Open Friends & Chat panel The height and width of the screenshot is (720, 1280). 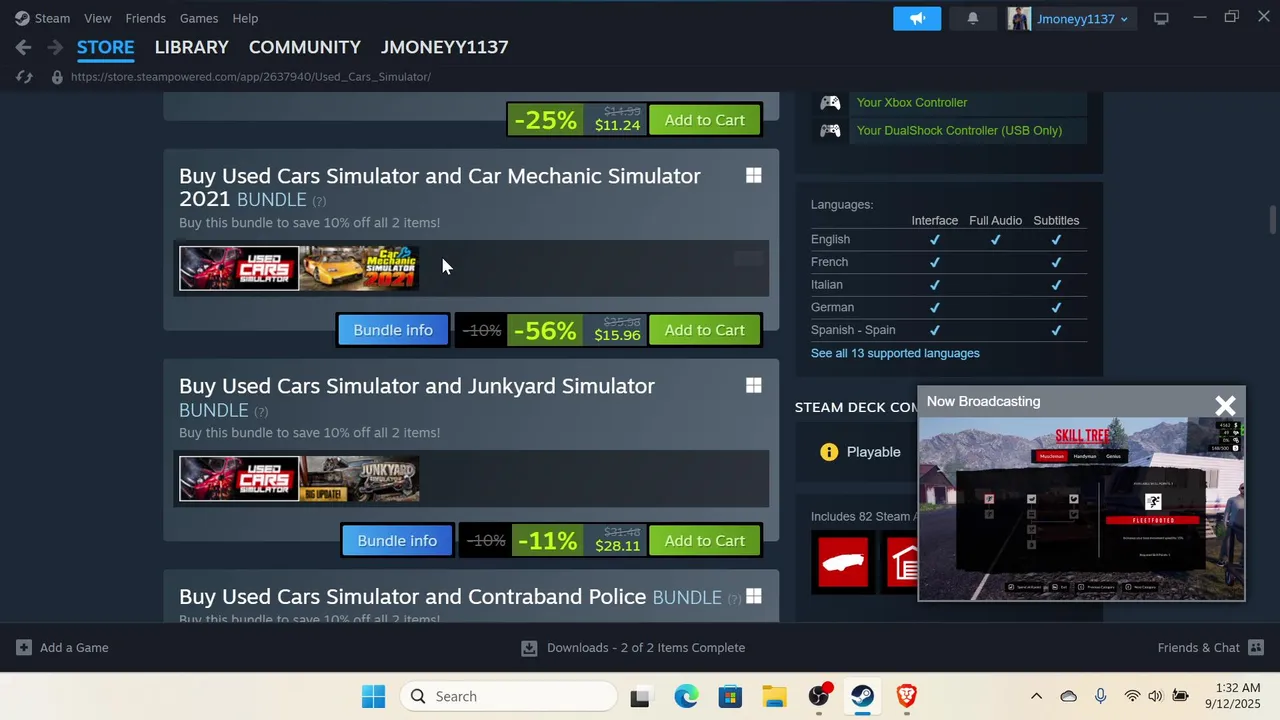1210,648
